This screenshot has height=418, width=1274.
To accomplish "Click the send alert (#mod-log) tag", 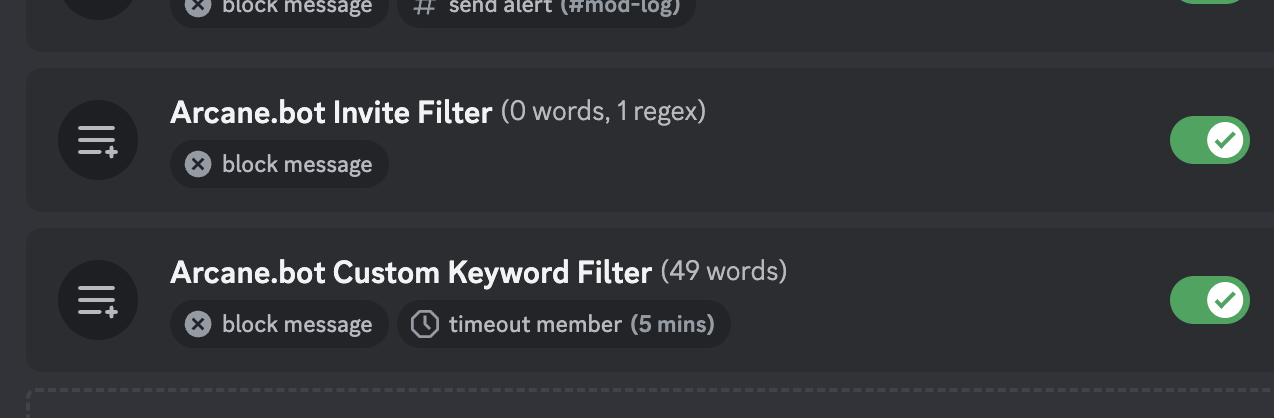I will 546,8.
